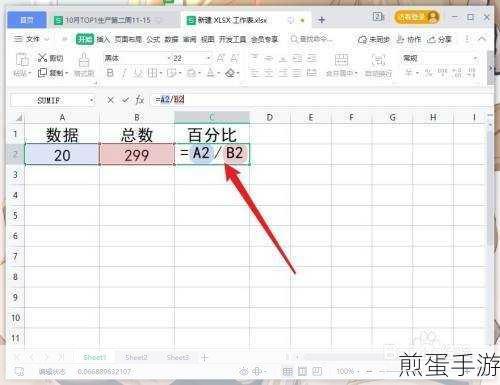Select cell B2 containing 299
Viewport: 500px width, 385px height.
pyautogui.click(x=137, y=154)
